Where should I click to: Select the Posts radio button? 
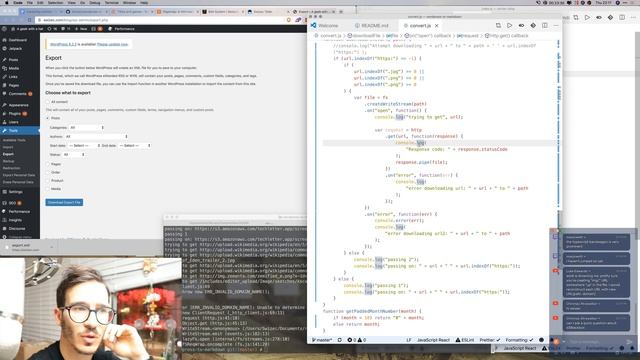(47, 118)
